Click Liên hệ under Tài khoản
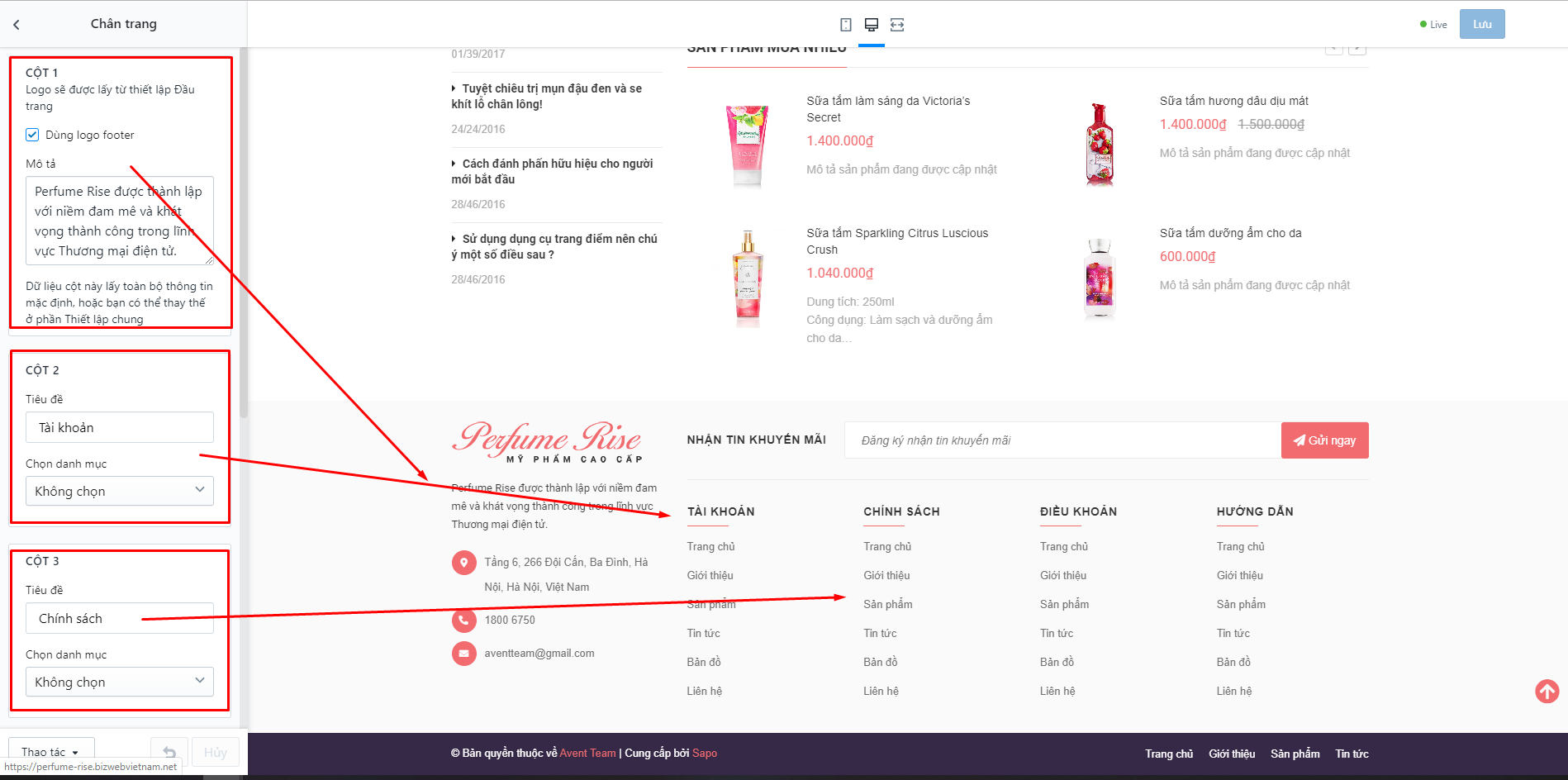1568x780 pixels. 705,691
